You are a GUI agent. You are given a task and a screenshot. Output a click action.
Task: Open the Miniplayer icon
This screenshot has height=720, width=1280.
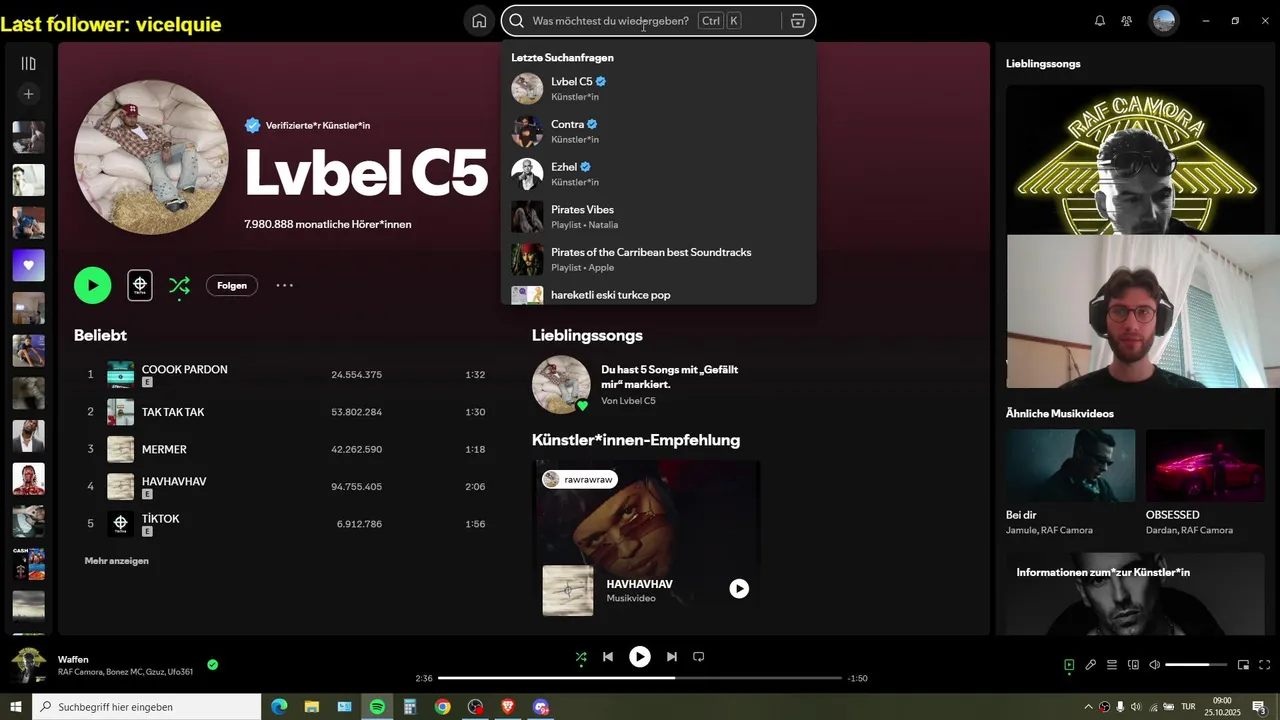pyautogui.click(x=1244, y=665)
